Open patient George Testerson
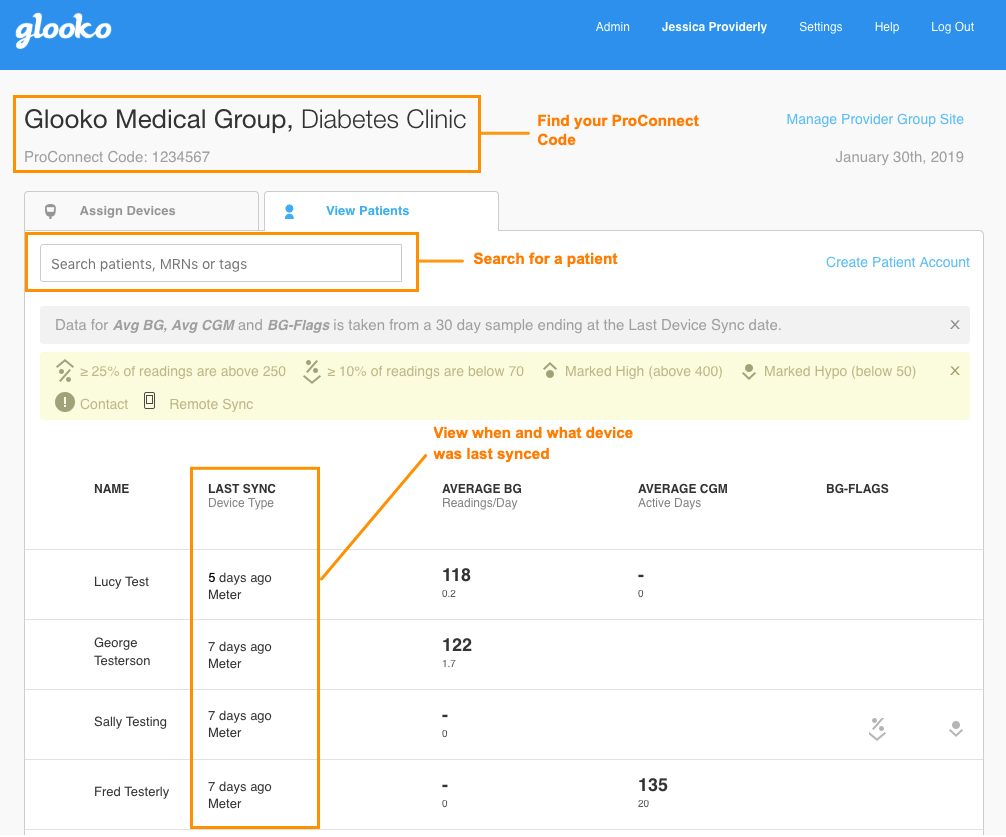 point(122,652)
